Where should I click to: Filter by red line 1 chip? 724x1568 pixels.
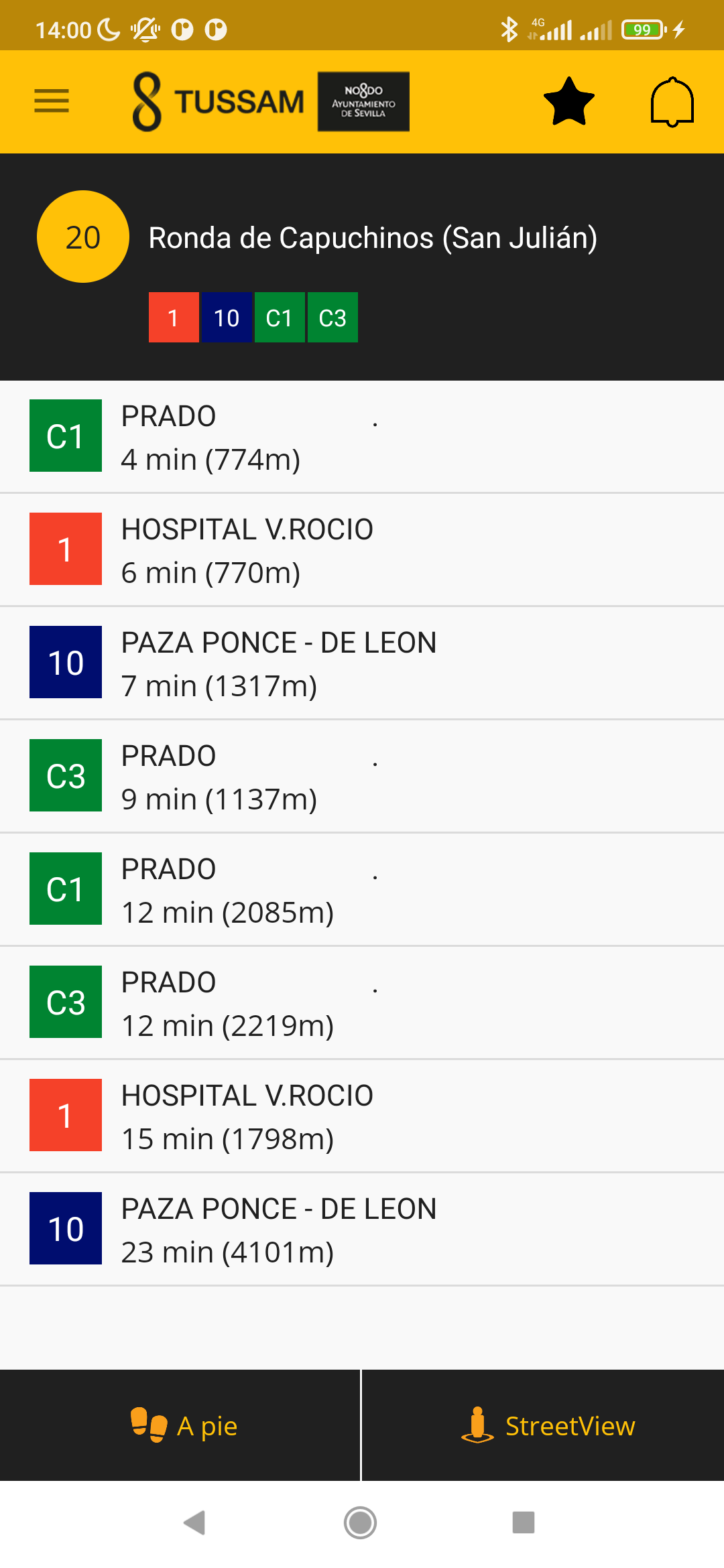[x=174, y=318]
